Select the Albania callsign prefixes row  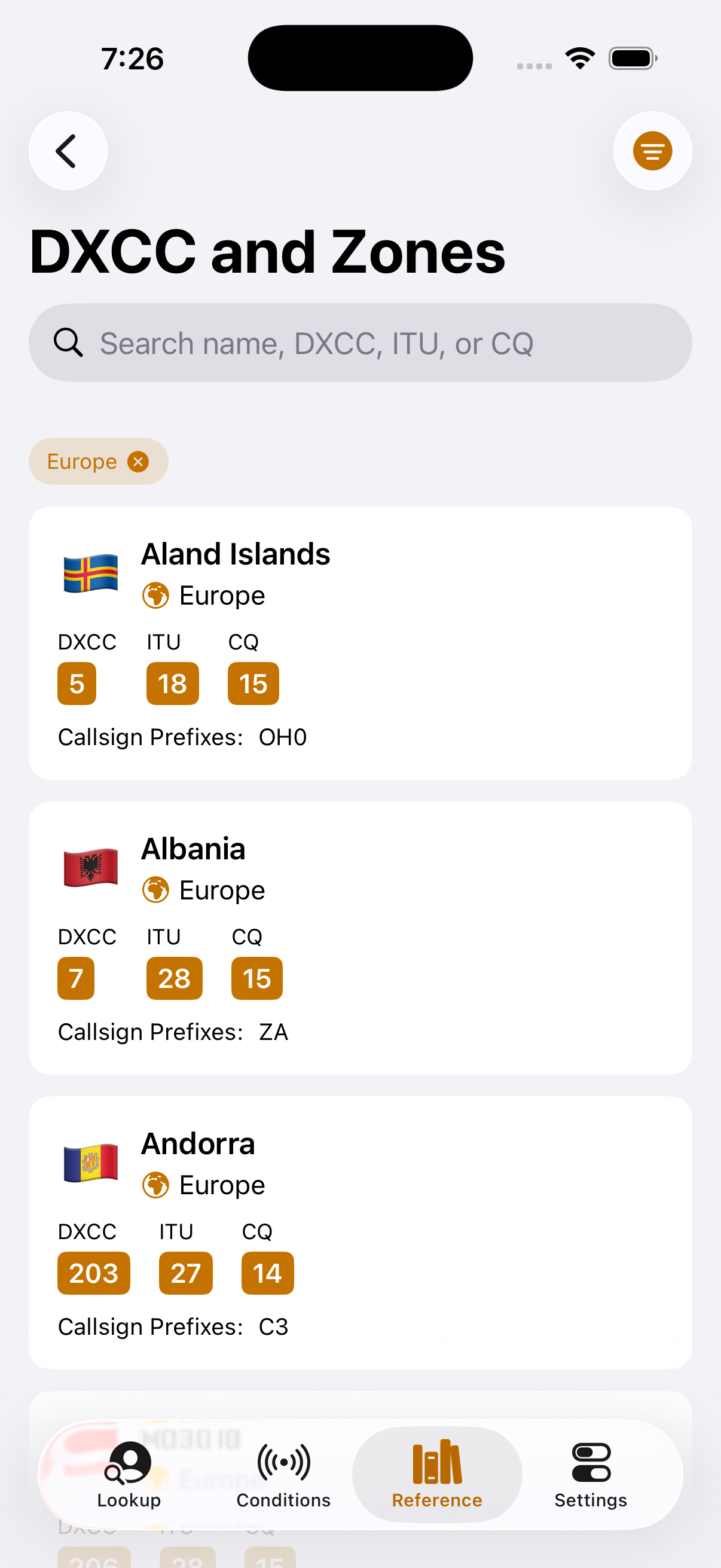(173, 1032)
